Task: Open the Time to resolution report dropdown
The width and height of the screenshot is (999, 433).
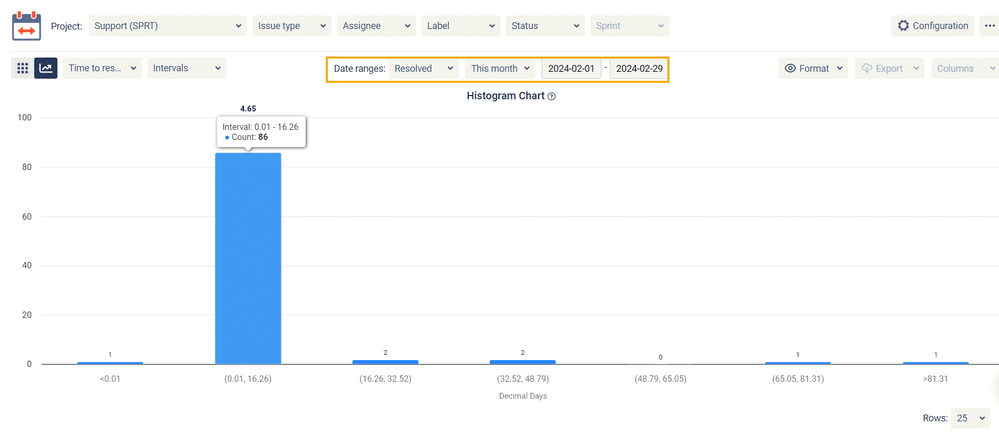Action: (x=102, y=68)
